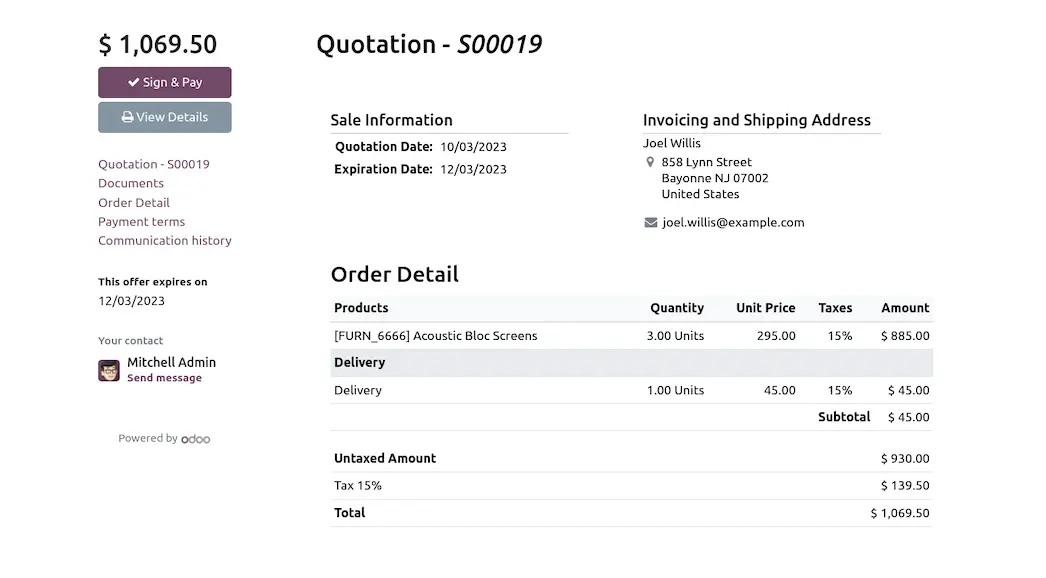Screen dimensions: 1046x578
Task: Open the Payment terms sidebar link
Action: pyautogui.click(x=141, y=222)
